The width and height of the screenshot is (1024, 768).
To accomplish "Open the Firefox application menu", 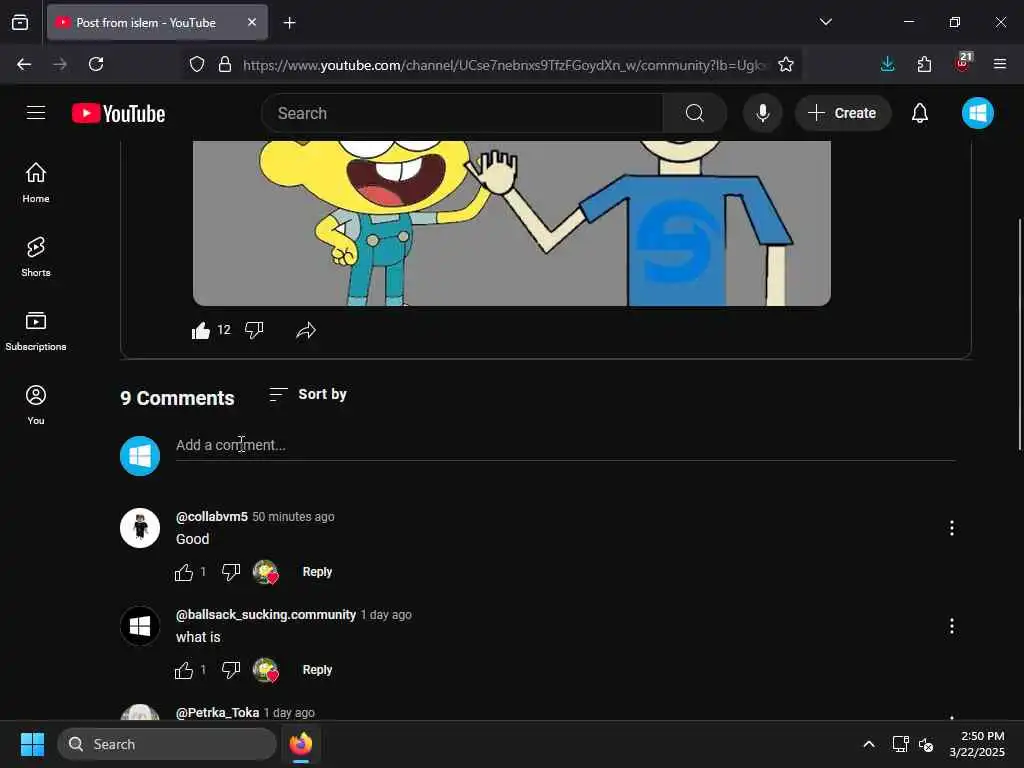I will click(999, 64).
